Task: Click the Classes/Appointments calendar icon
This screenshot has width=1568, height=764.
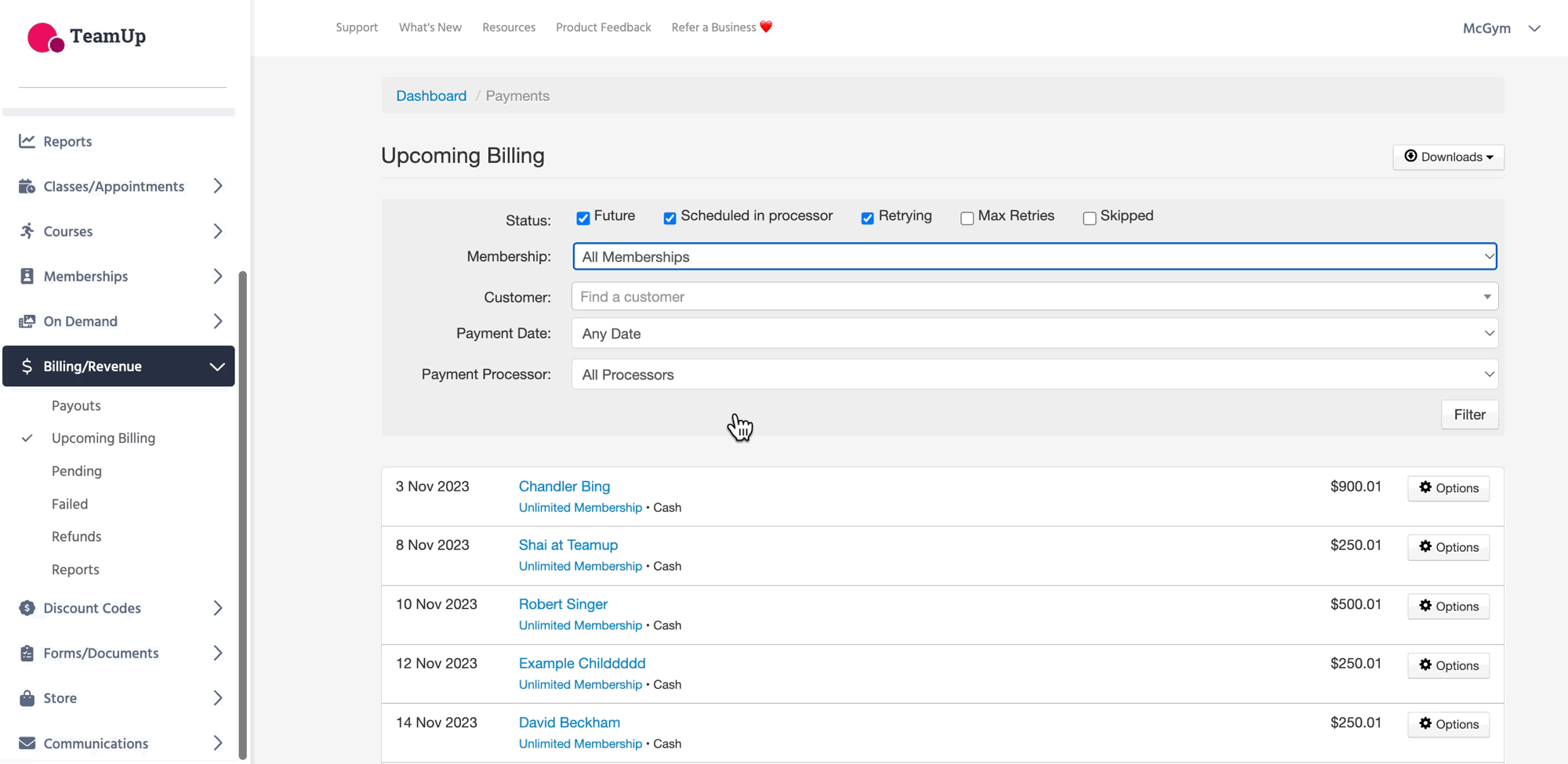Action: point(27,186)
